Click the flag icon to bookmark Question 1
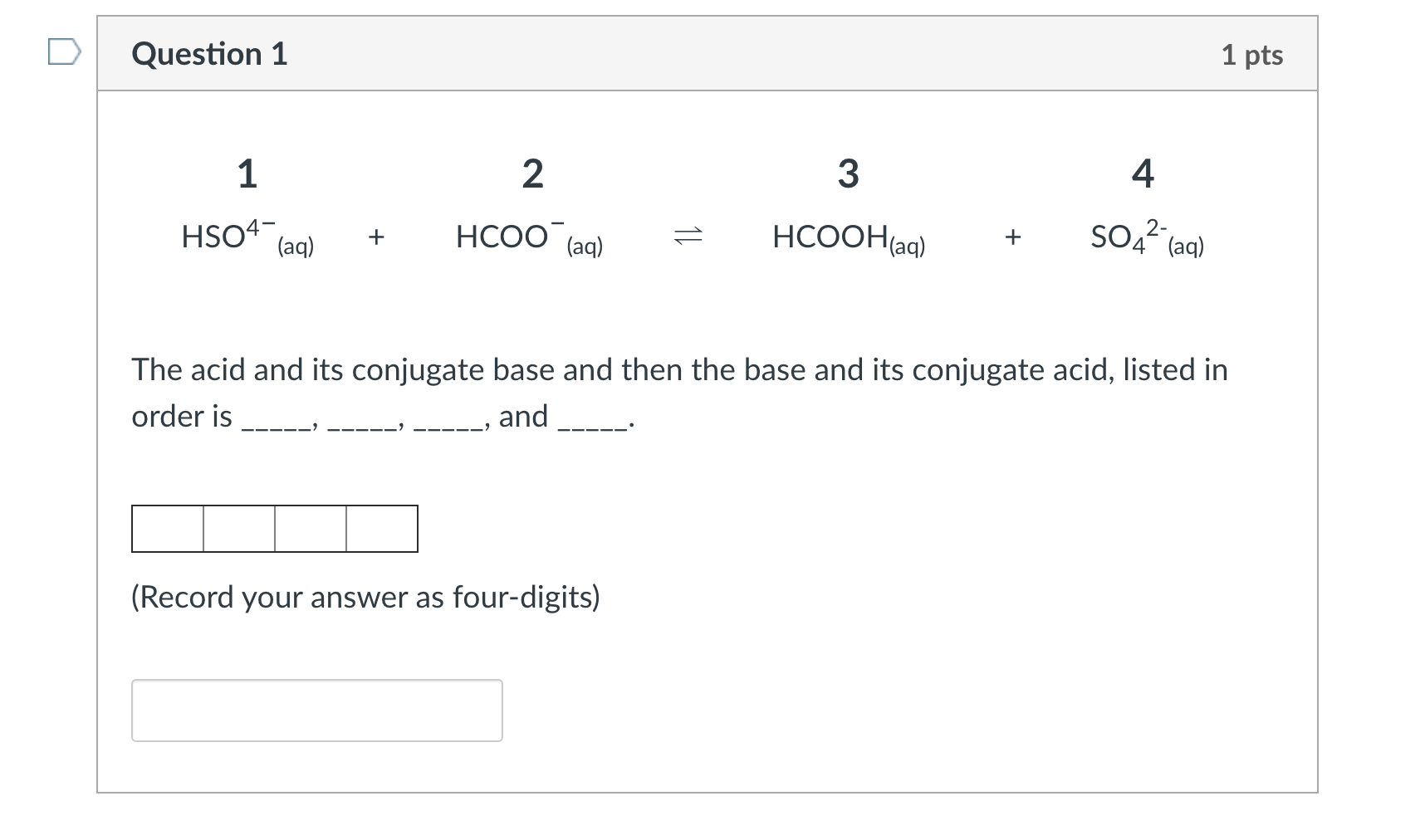This screenshot has height=840, width=1425. (63, 52)
